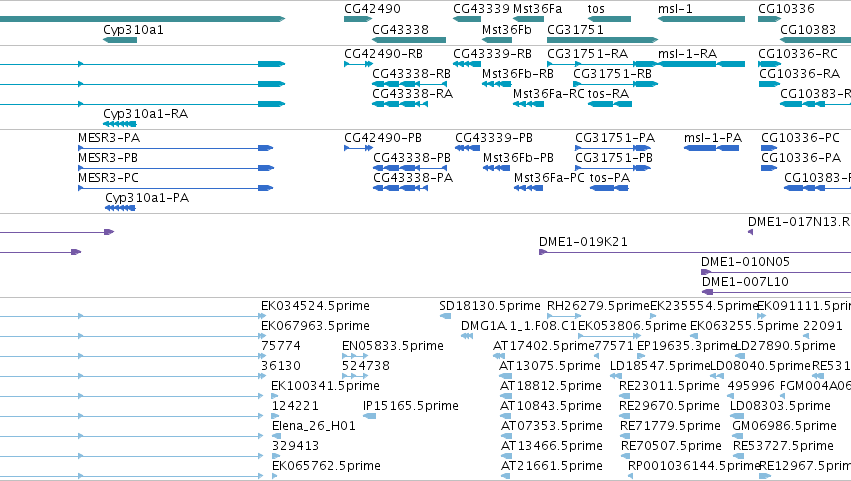Select clone DME1-019K21
This screenshot has height=481, width=851.
695,252
